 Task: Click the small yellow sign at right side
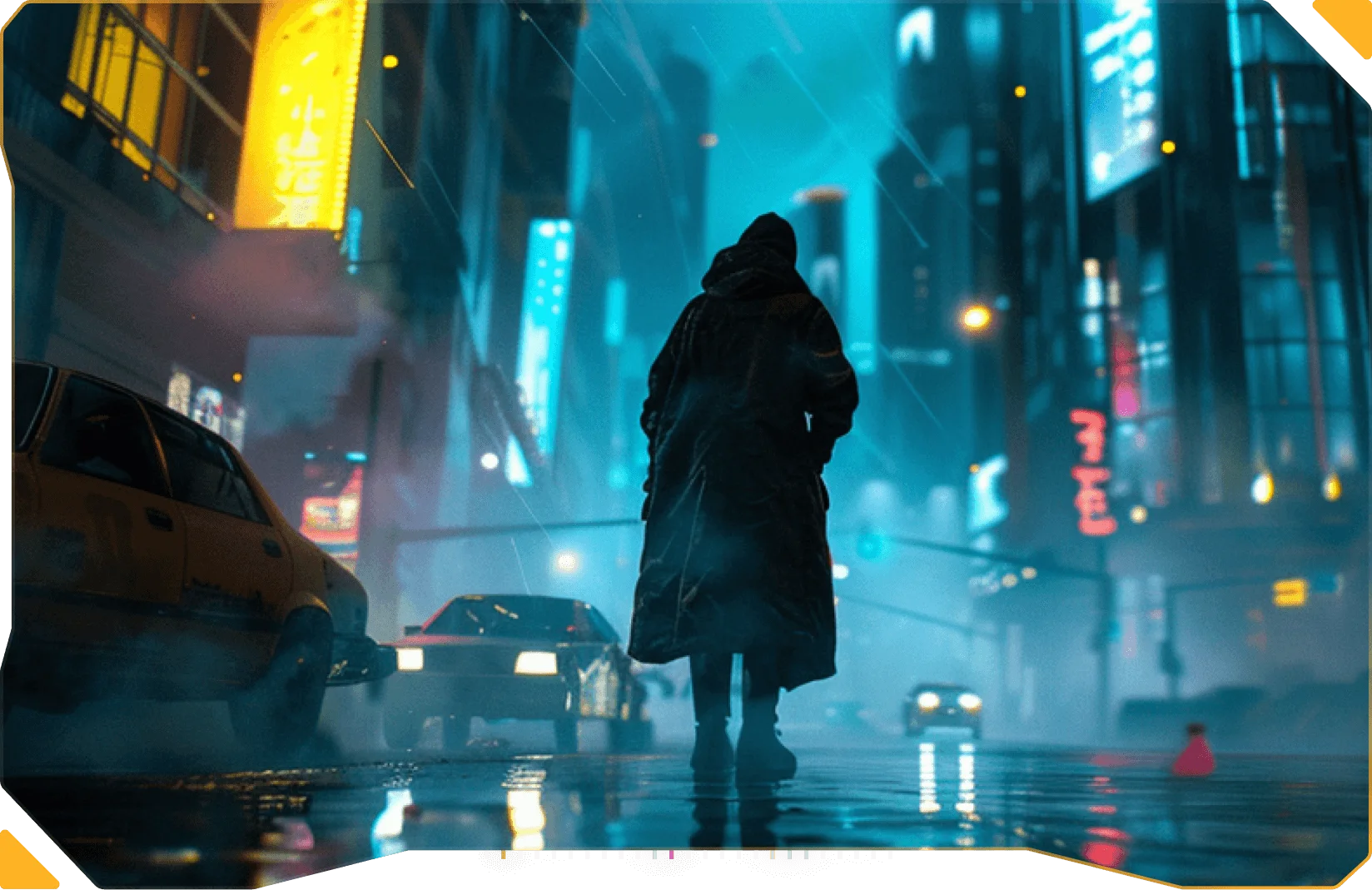(1288, 592)
